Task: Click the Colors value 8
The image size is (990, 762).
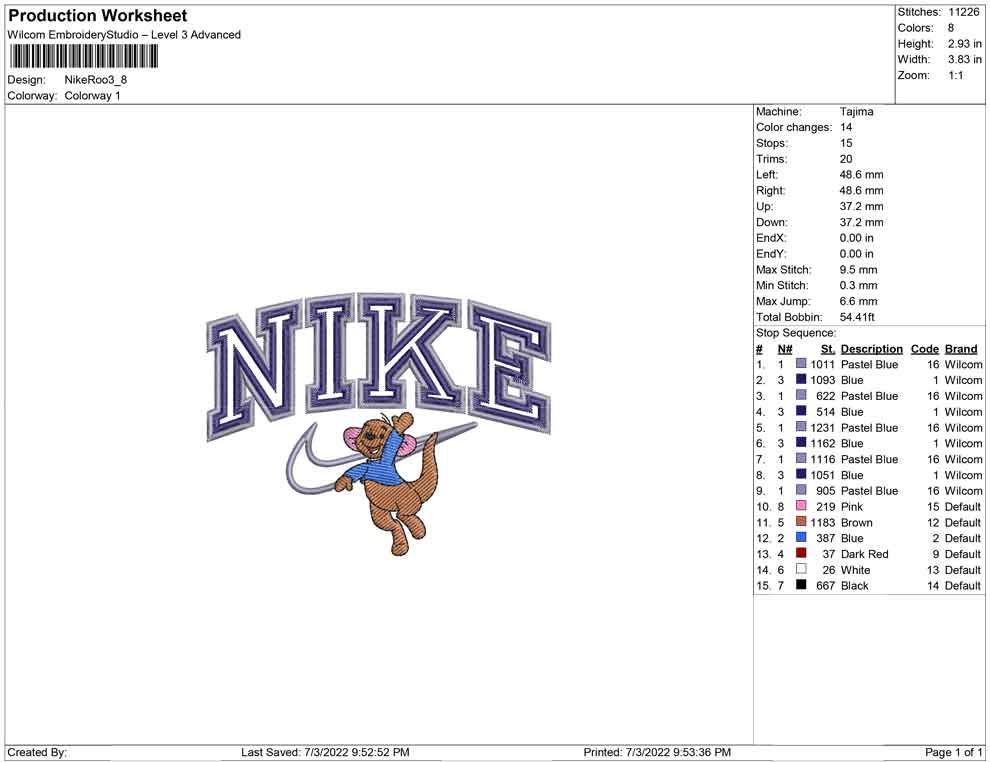Action: tap(951, 28)
